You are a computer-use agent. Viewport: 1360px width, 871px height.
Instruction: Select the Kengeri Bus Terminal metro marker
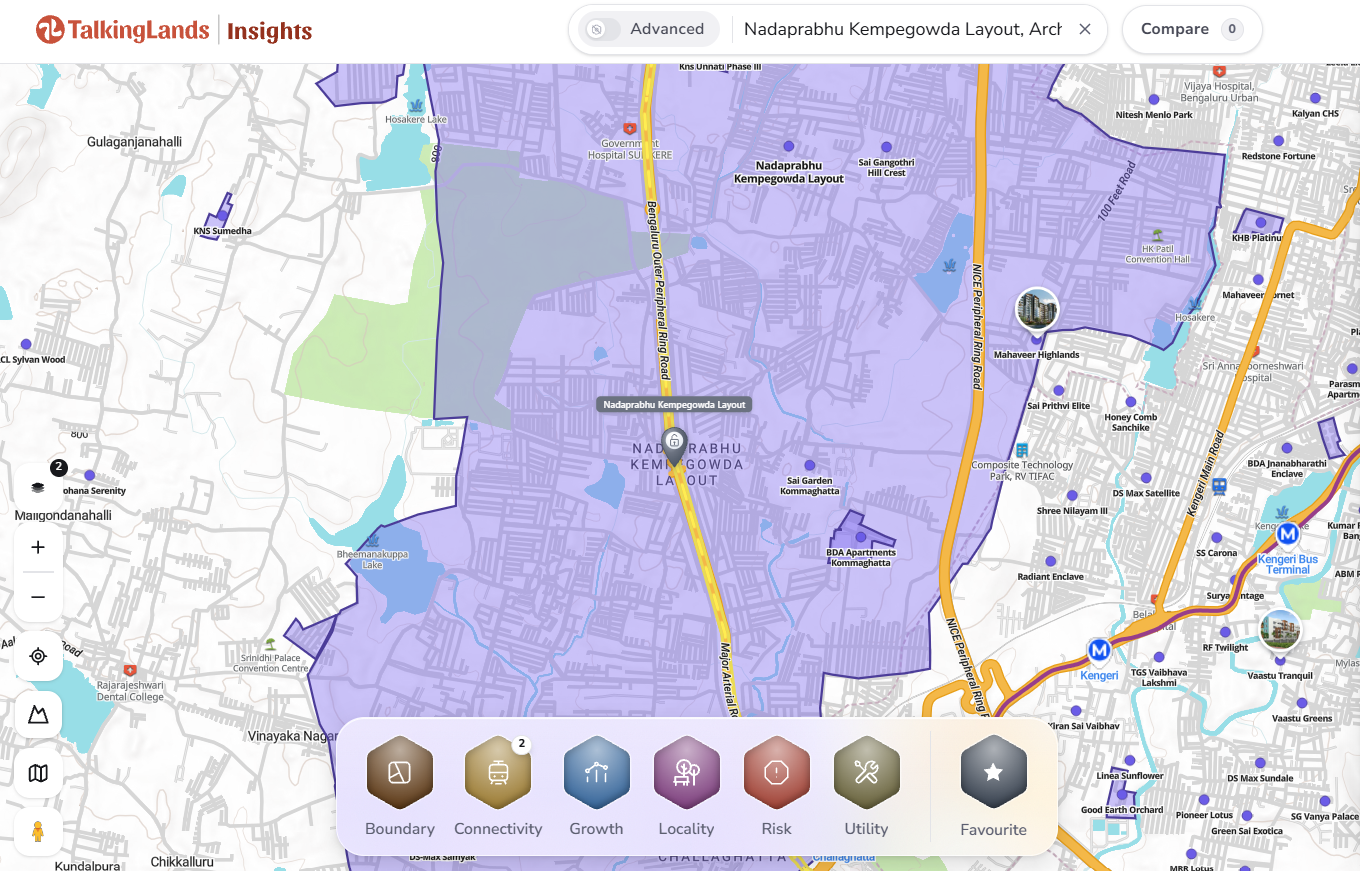click(x=1288, y=534)
